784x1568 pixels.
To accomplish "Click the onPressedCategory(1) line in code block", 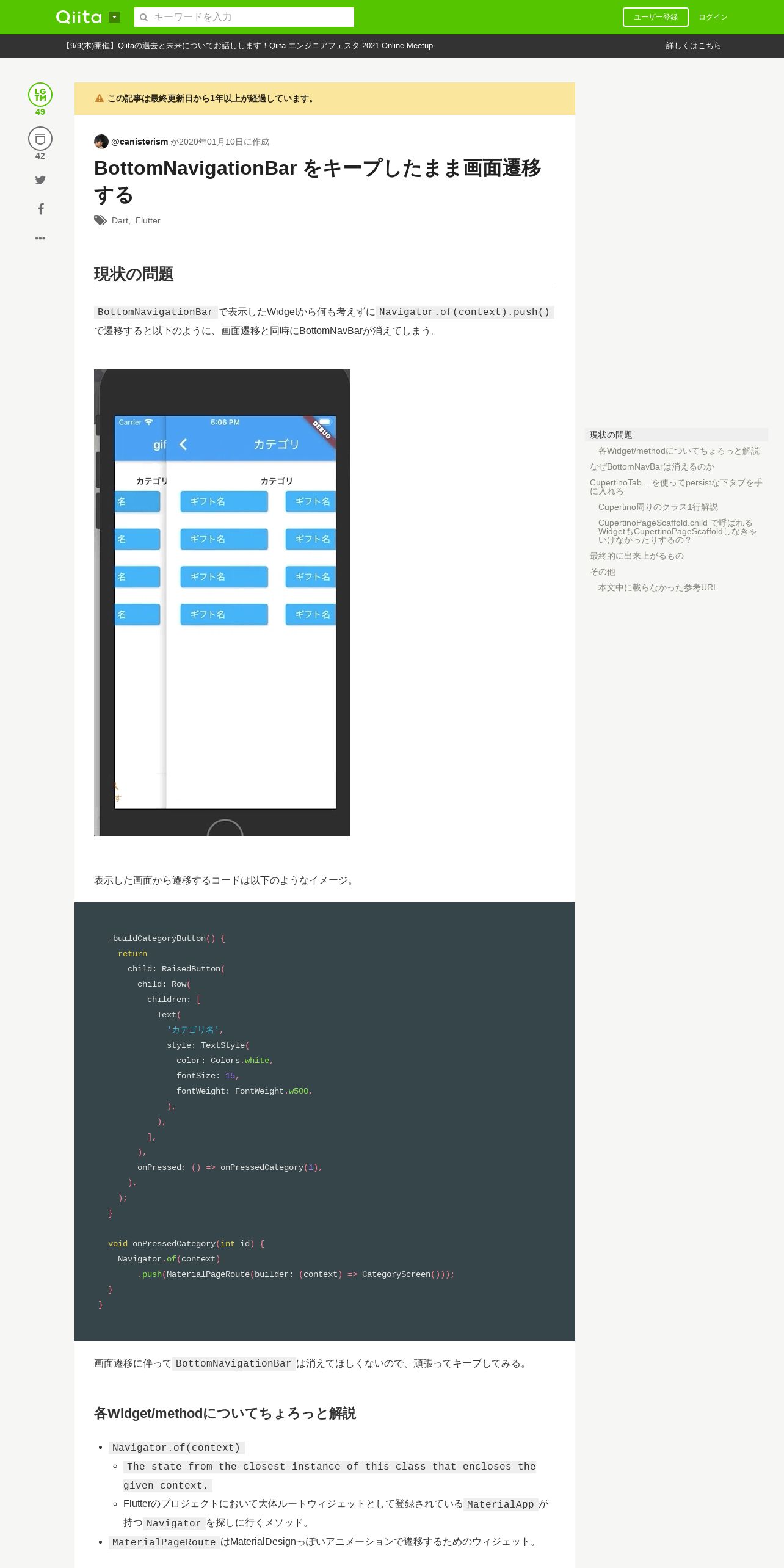I will tap(230, 1167).
